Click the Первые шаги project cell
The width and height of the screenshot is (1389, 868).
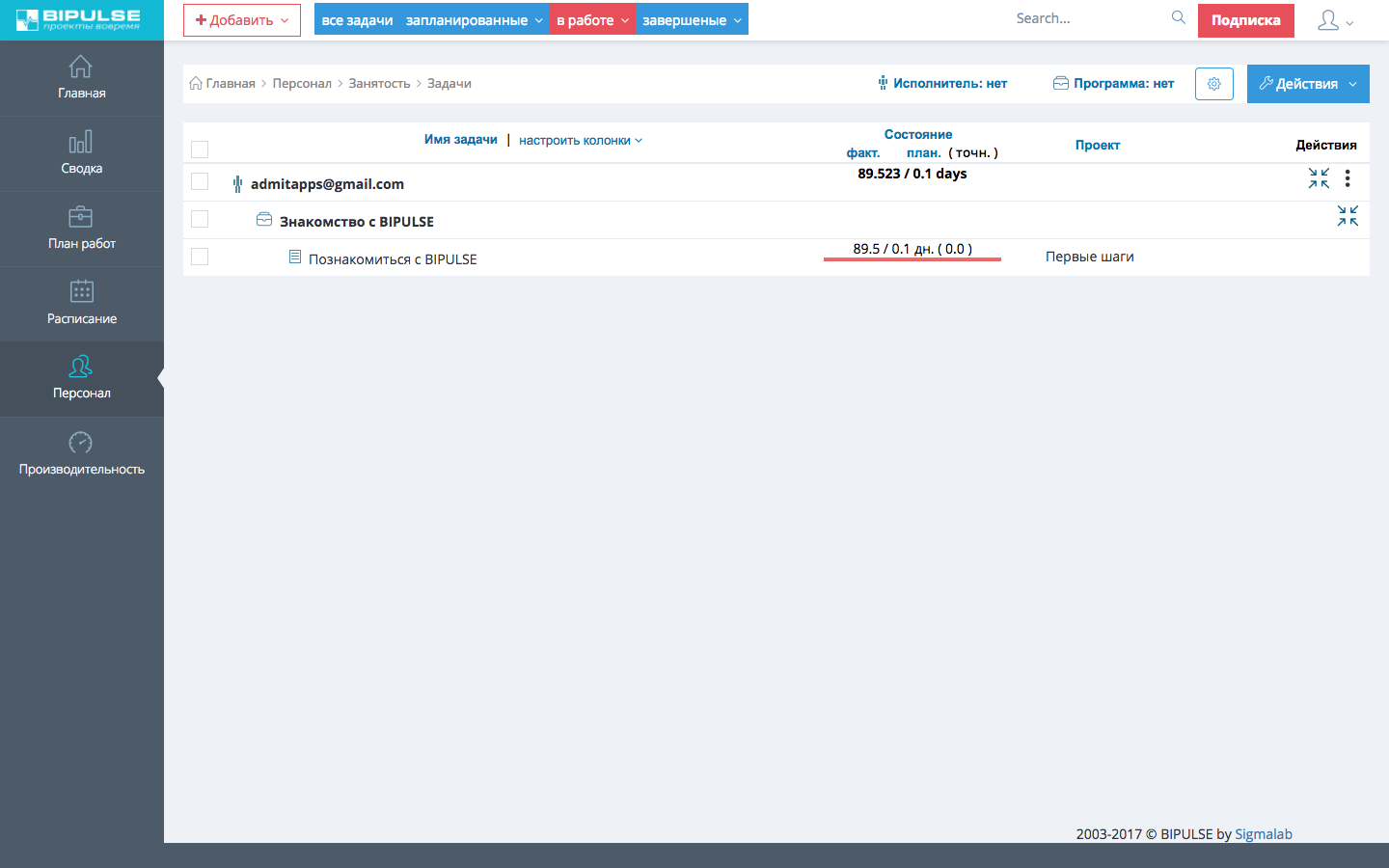tap(1090, 258)
